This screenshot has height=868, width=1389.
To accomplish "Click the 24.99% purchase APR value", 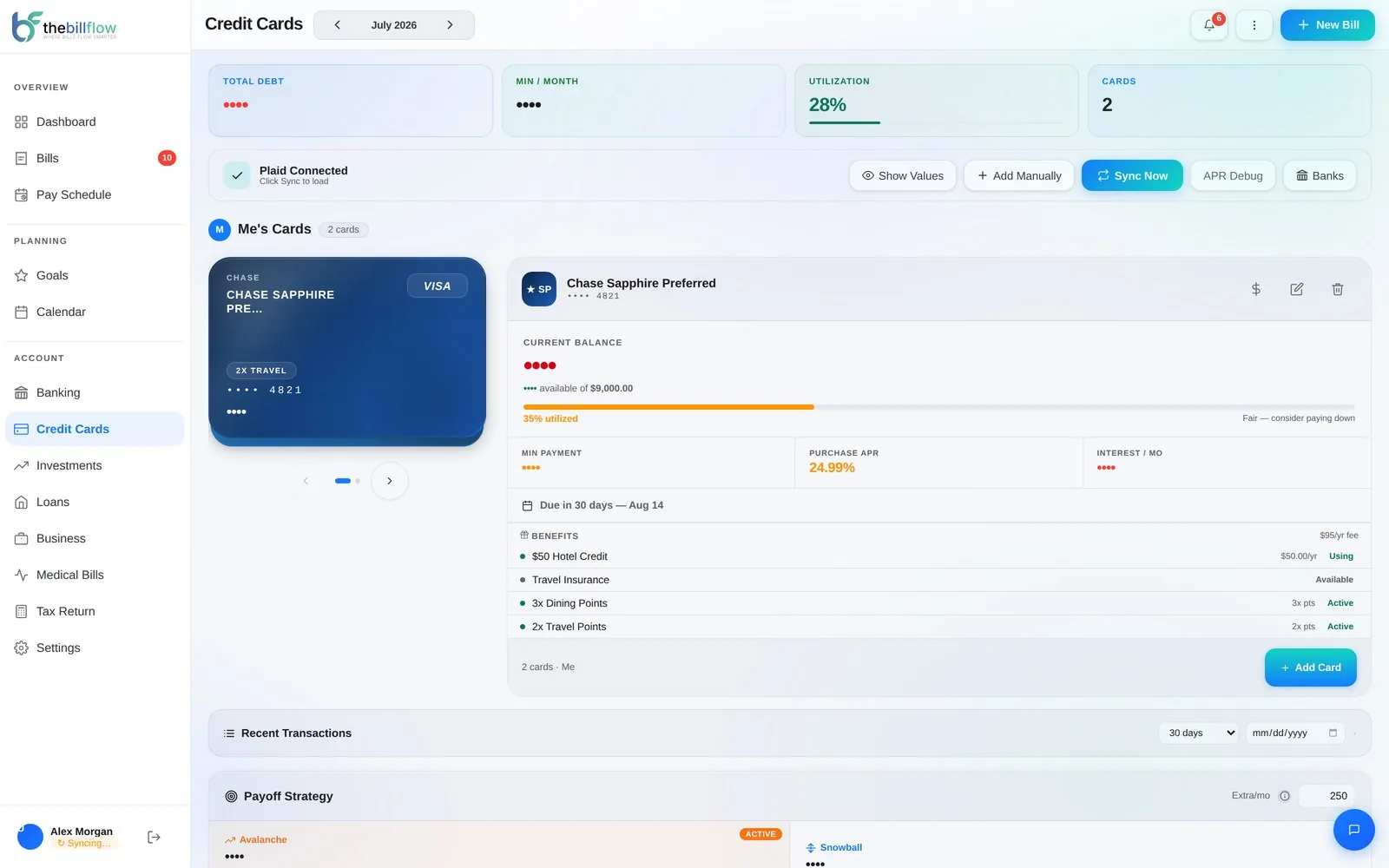I will [x=832, y=468].
